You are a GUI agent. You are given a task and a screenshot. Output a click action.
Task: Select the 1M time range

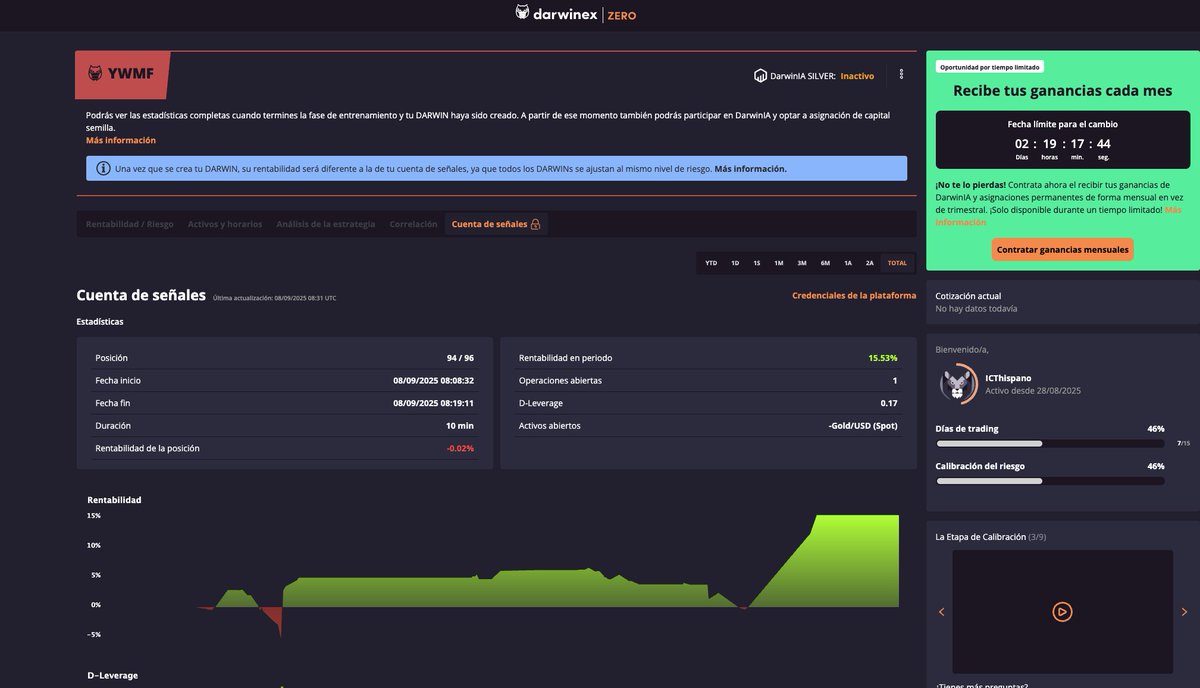[779, 263]
